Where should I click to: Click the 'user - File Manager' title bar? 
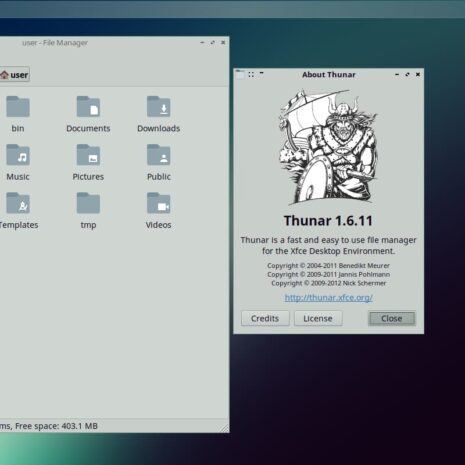55,43
